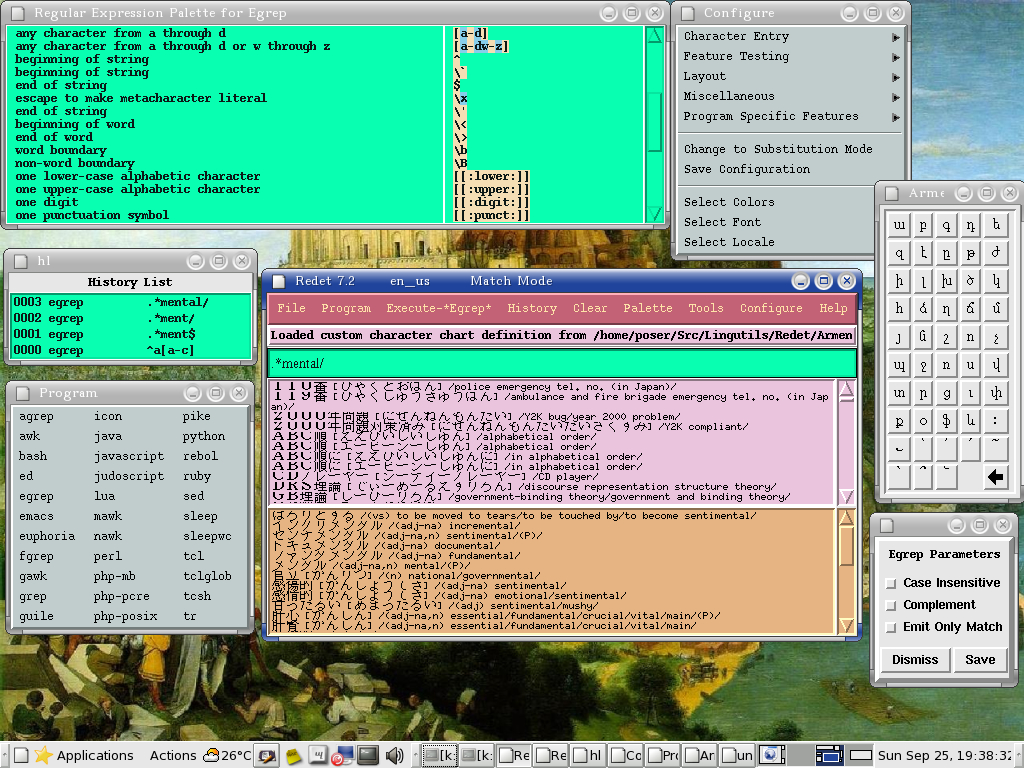Toggle the Complement checkbox

(890, 605)
